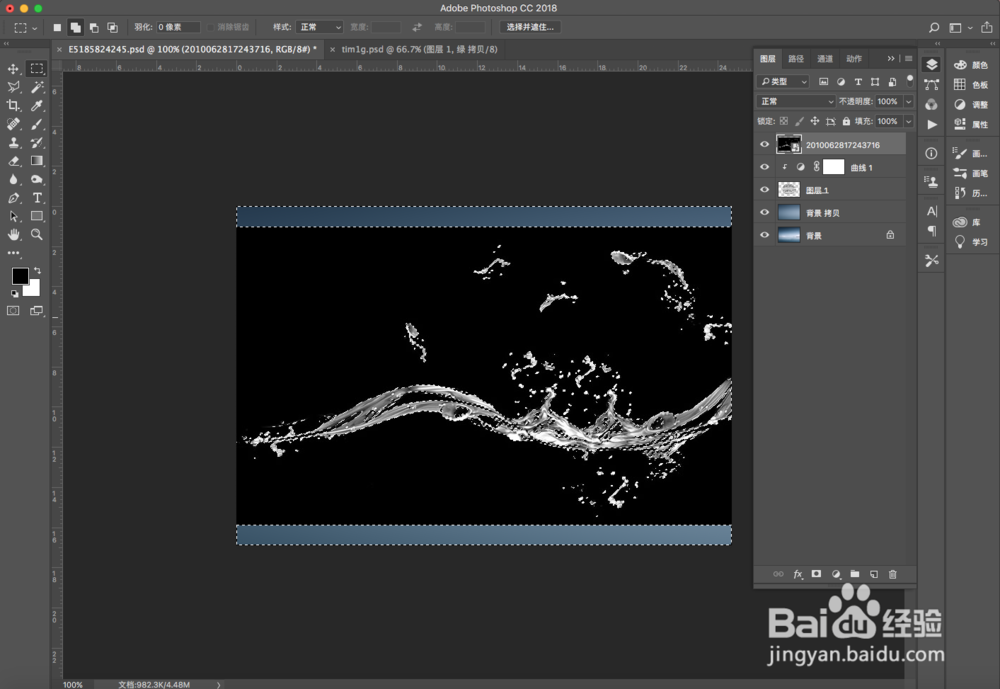Choose New Selection mode in options bar
The image size is (1000, 689).
coord(57,27)
